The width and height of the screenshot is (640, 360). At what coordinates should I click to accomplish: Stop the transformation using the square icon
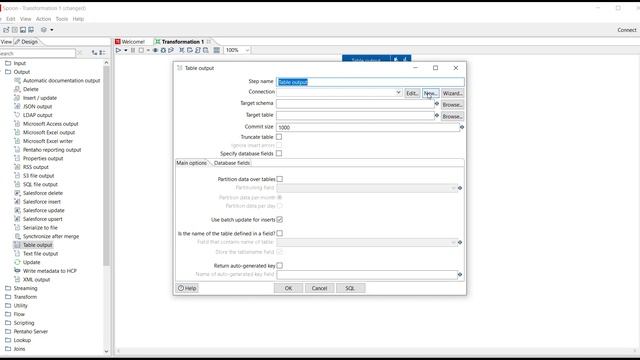coord(141,50)
